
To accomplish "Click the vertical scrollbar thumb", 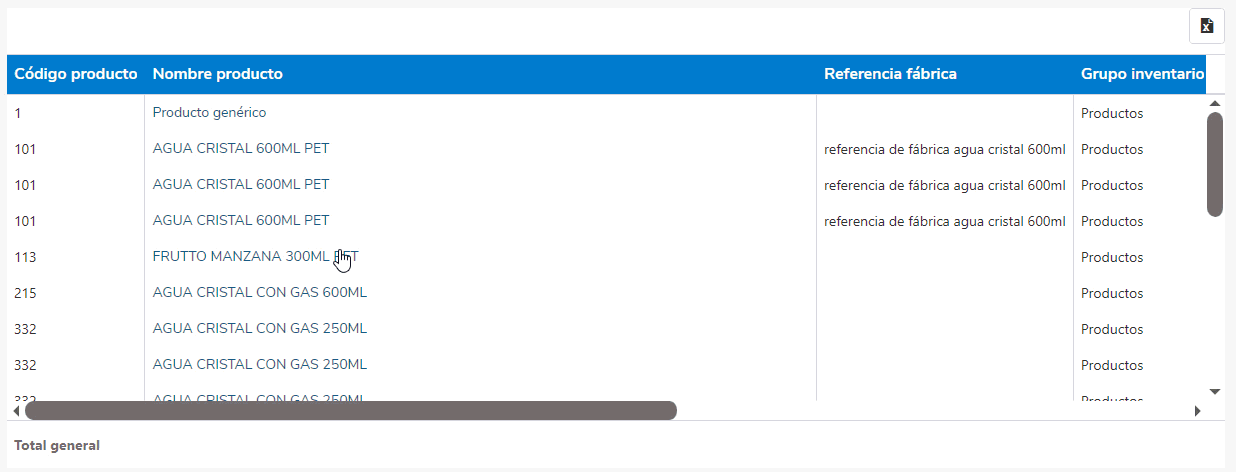I will [x=1215, y=164].
